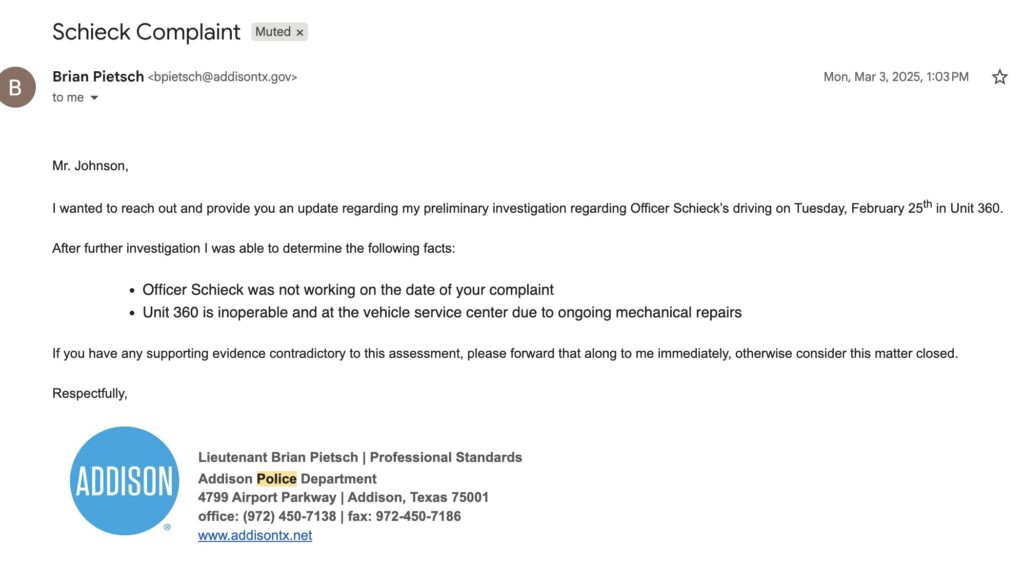Expand the "to me" recipient details arrow

(95, 98)
